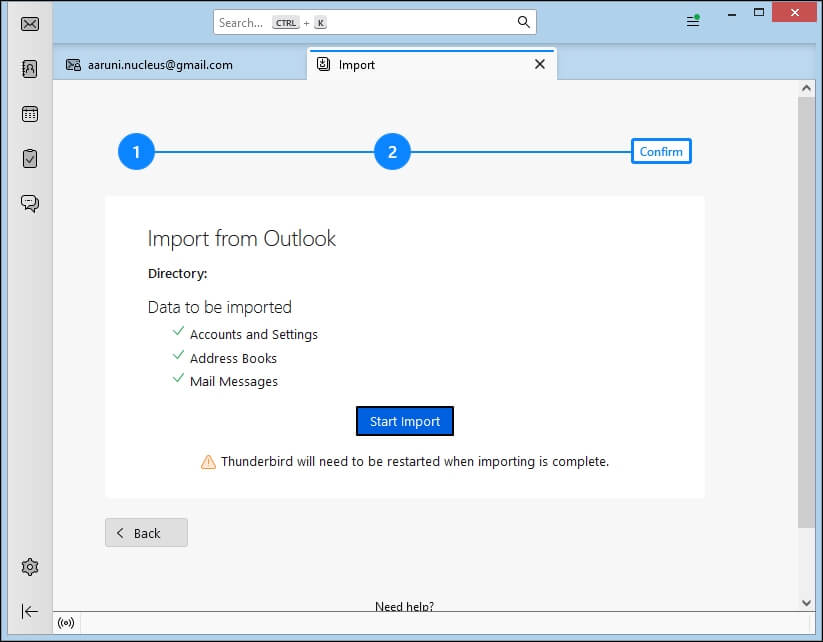
Task: Click the Confirm step indicator
Action: [661, 151]
